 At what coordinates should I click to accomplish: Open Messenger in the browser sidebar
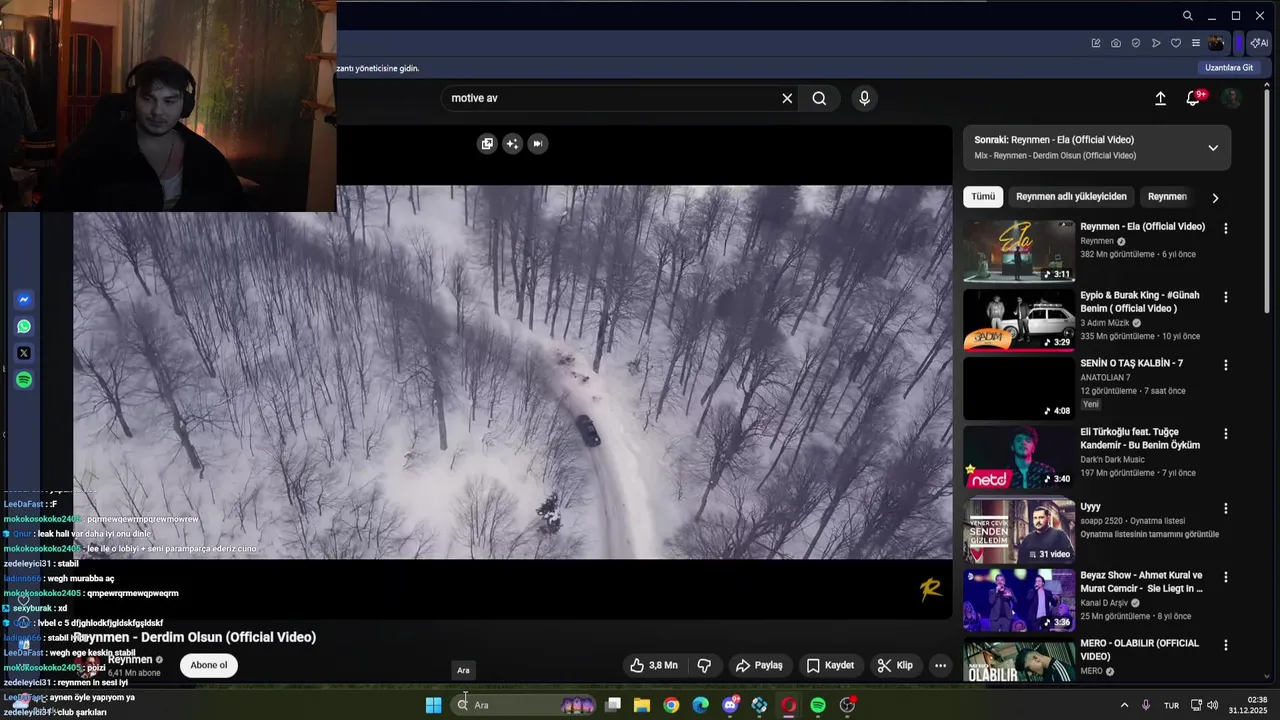24,299
